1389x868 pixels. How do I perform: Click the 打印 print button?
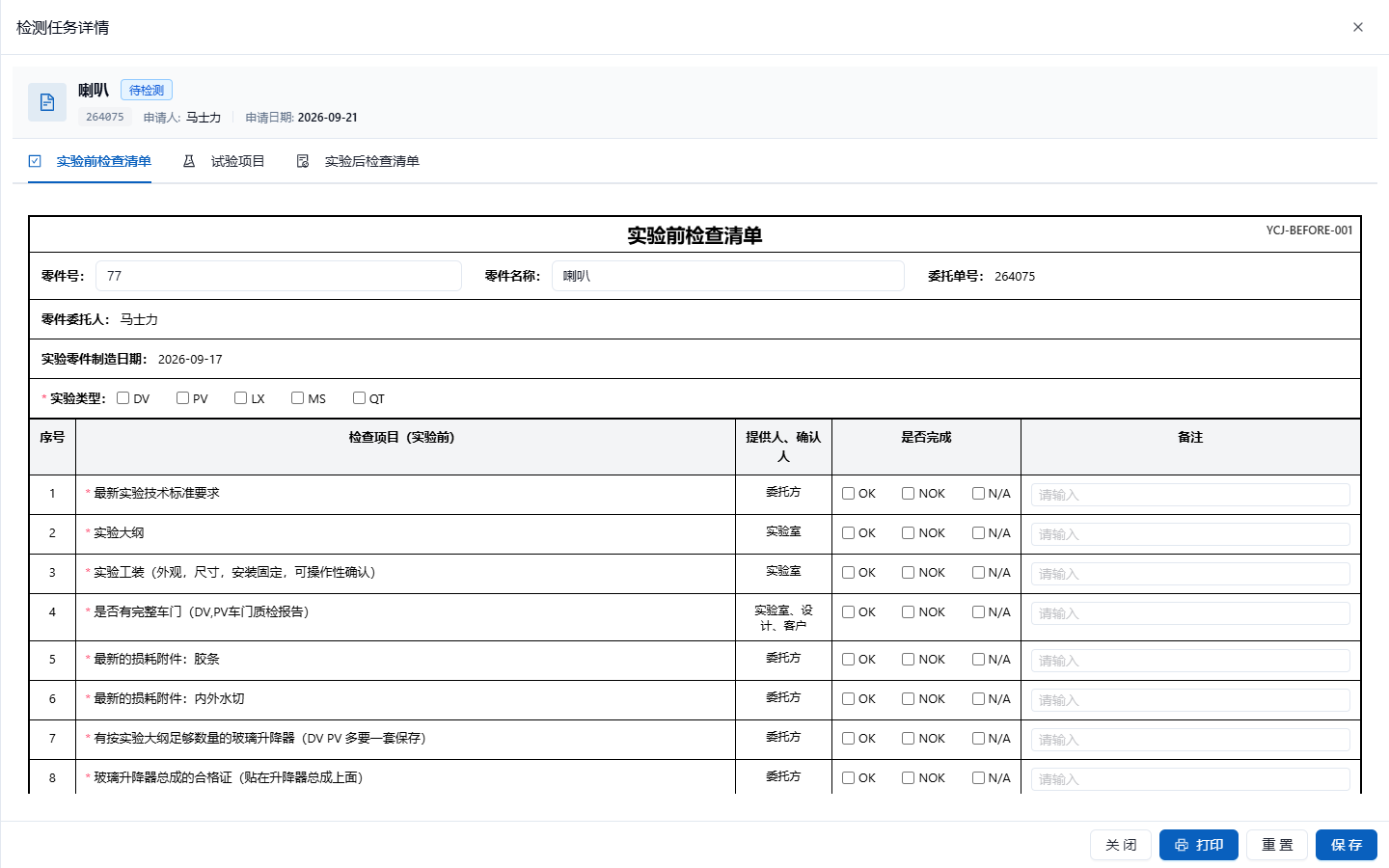pos(1198,845)
